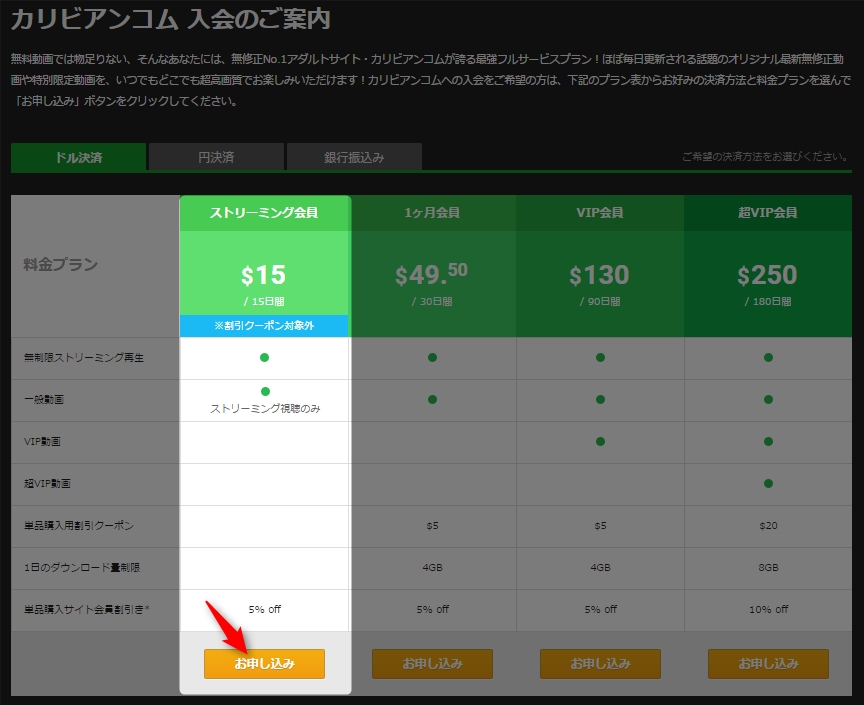Click the 無制限ストリーミング再生 dot in 超VIP会員 column
The width and height of the screenshot is (864, 705).
click(768, 357)
